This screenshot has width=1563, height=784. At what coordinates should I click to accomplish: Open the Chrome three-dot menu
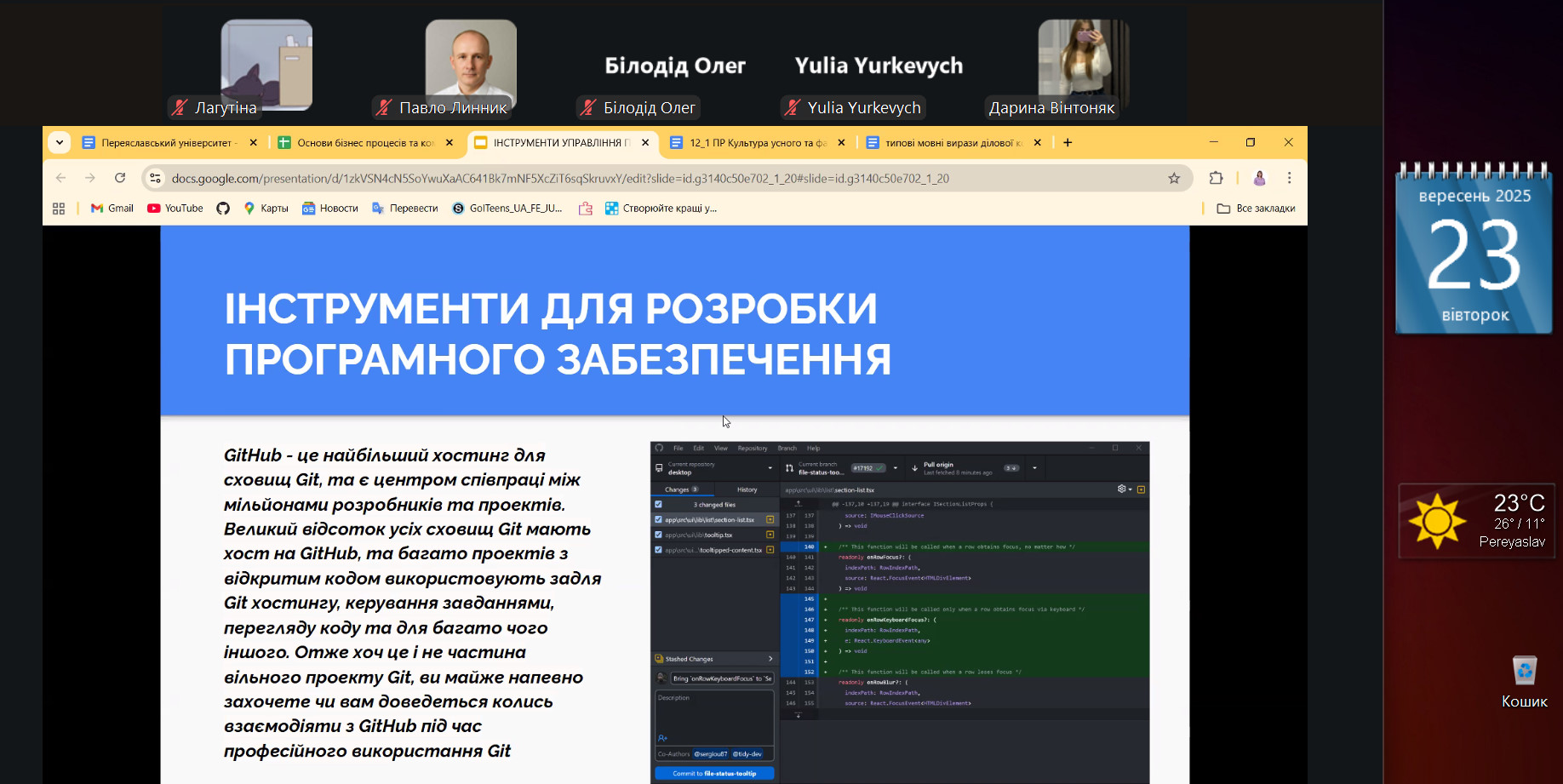(1289, 178)
